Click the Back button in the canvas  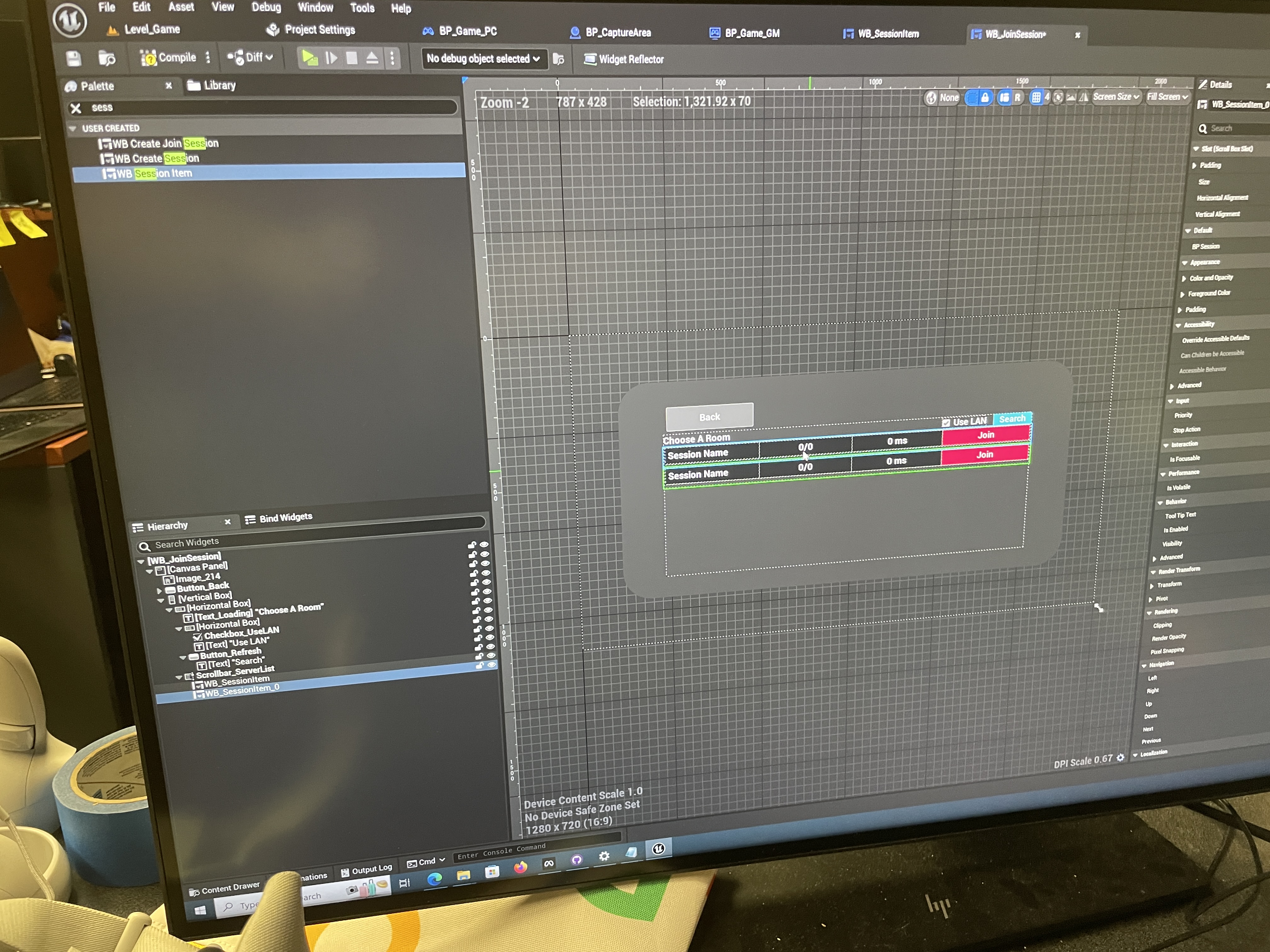709,416
